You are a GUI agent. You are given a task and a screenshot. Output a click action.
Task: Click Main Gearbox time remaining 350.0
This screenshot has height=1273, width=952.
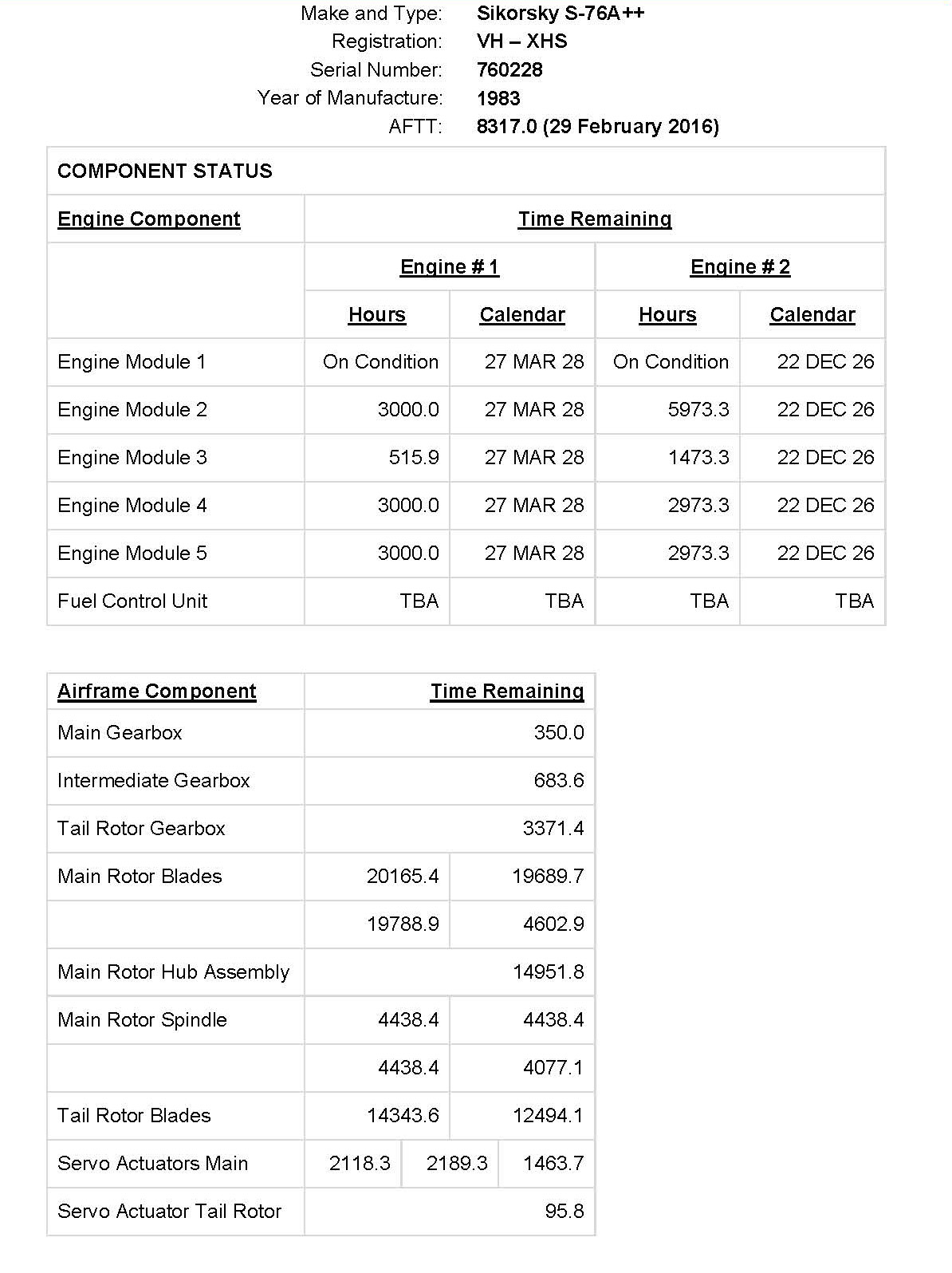(558, 733)
